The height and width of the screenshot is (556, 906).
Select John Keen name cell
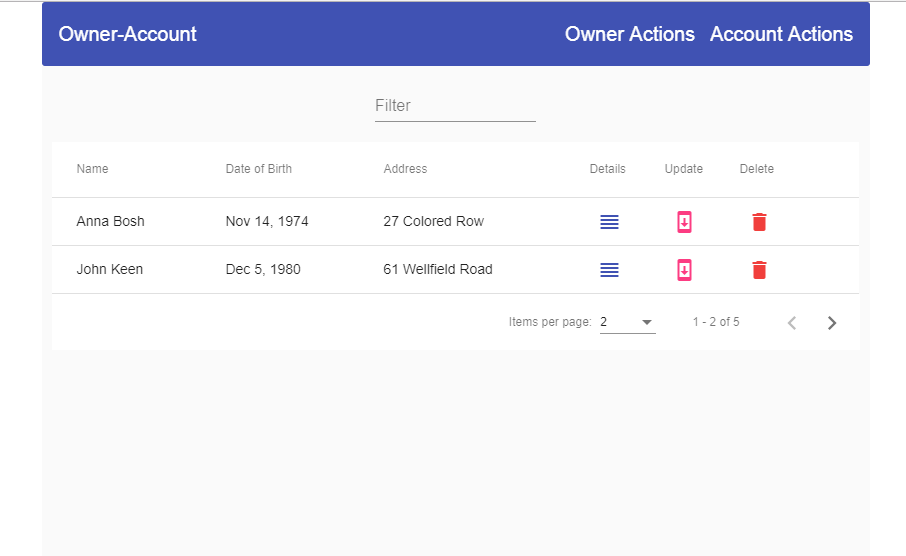pyautogui.click(x=110, y=270)
